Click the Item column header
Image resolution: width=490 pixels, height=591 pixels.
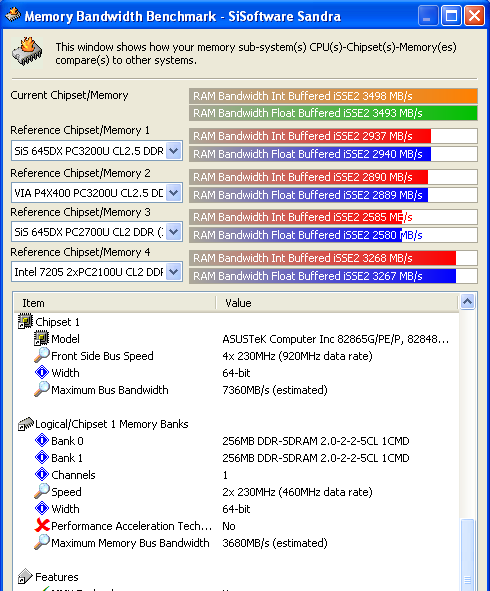115,303
